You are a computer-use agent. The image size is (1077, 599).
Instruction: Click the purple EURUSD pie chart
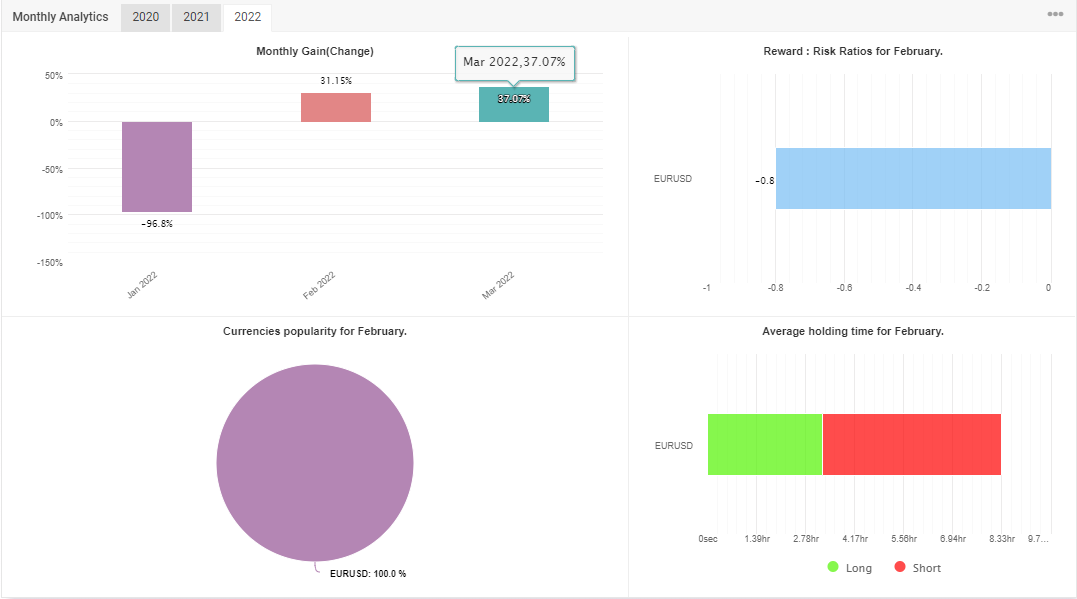(x=315, y=463)
